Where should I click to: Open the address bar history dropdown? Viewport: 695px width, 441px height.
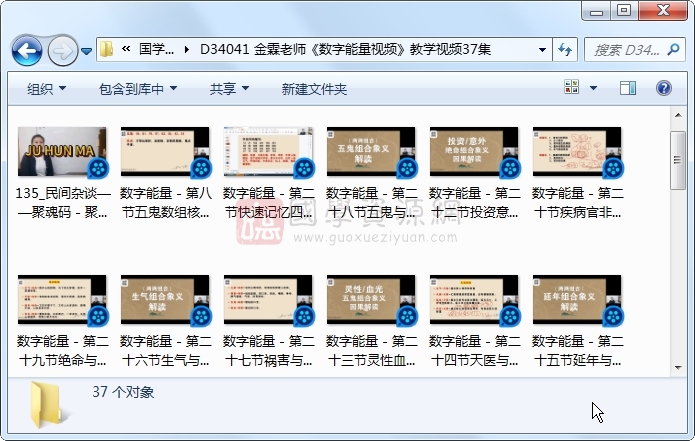542,50
